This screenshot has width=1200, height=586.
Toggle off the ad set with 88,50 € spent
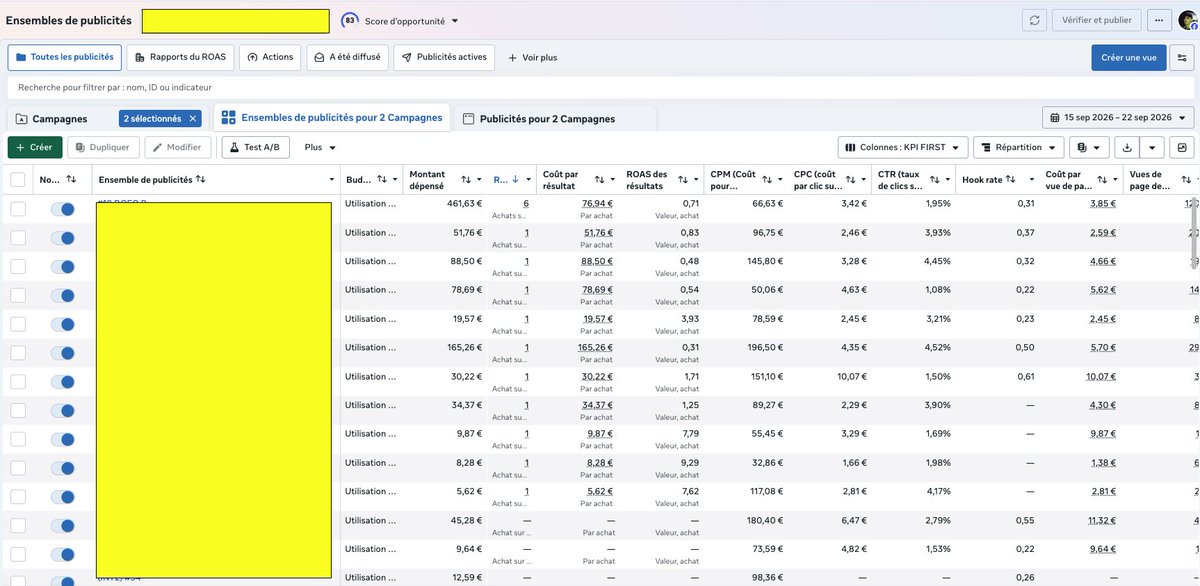[62, 267]
